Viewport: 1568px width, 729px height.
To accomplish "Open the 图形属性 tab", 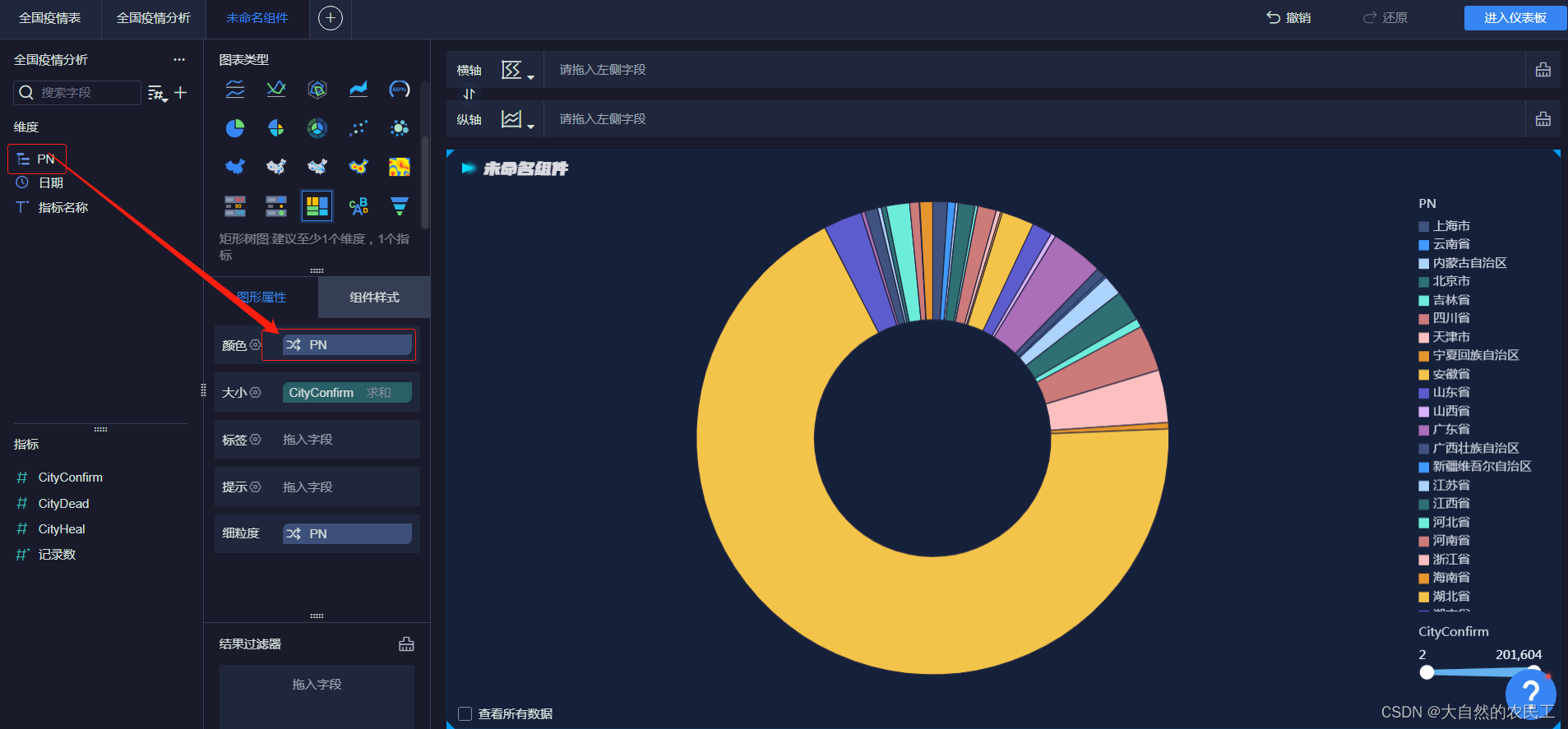I will point(261,298).
